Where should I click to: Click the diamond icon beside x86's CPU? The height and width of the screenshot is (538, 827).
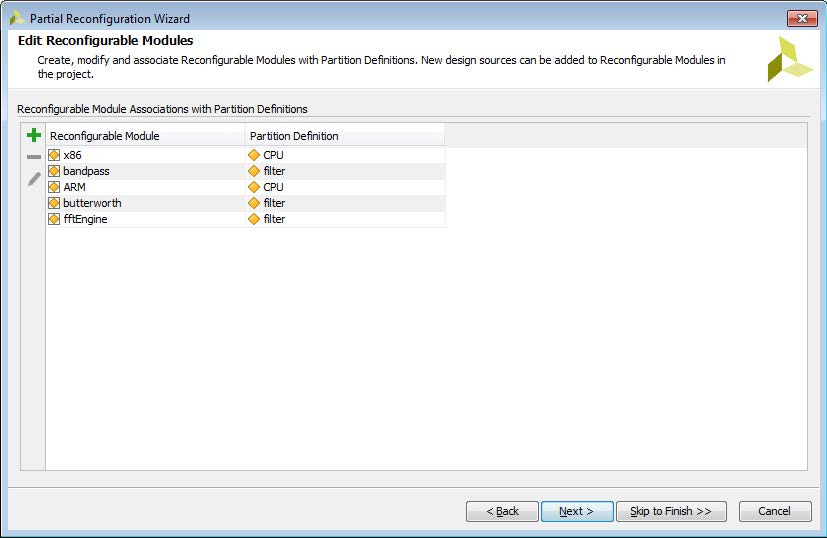point(254,155)
